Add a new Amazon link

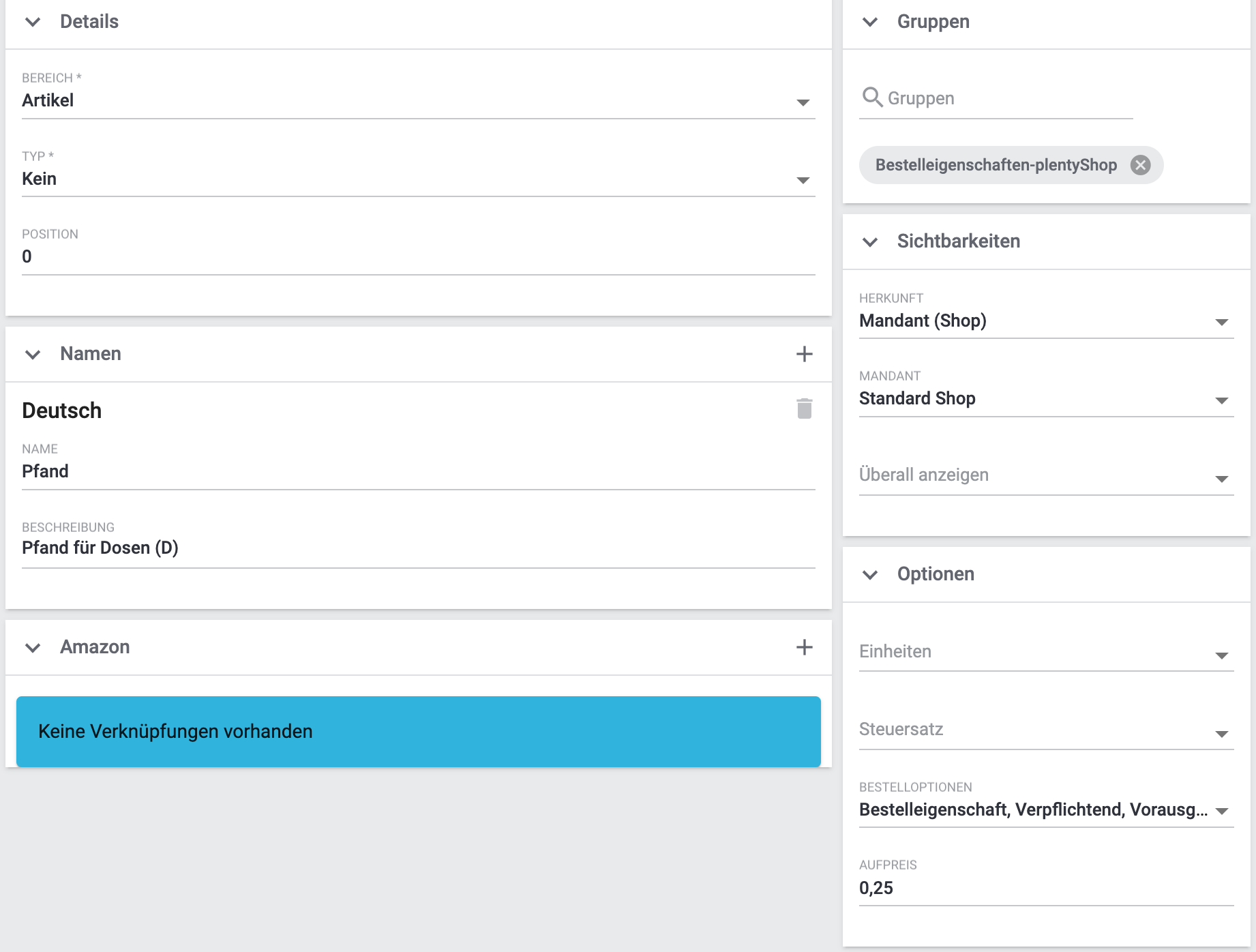tap(805, 647)
